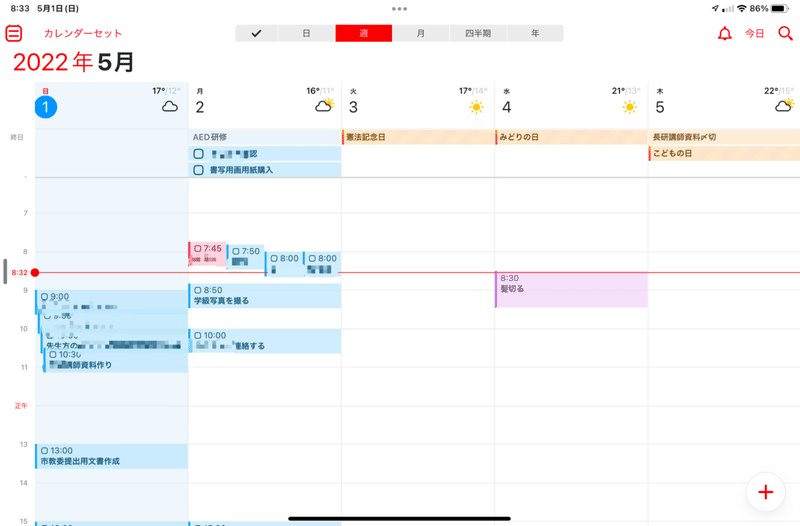Screen dimensions: 800x526
Task: Check off 書写用画用紙購入 task
Action: pos(198,170)
